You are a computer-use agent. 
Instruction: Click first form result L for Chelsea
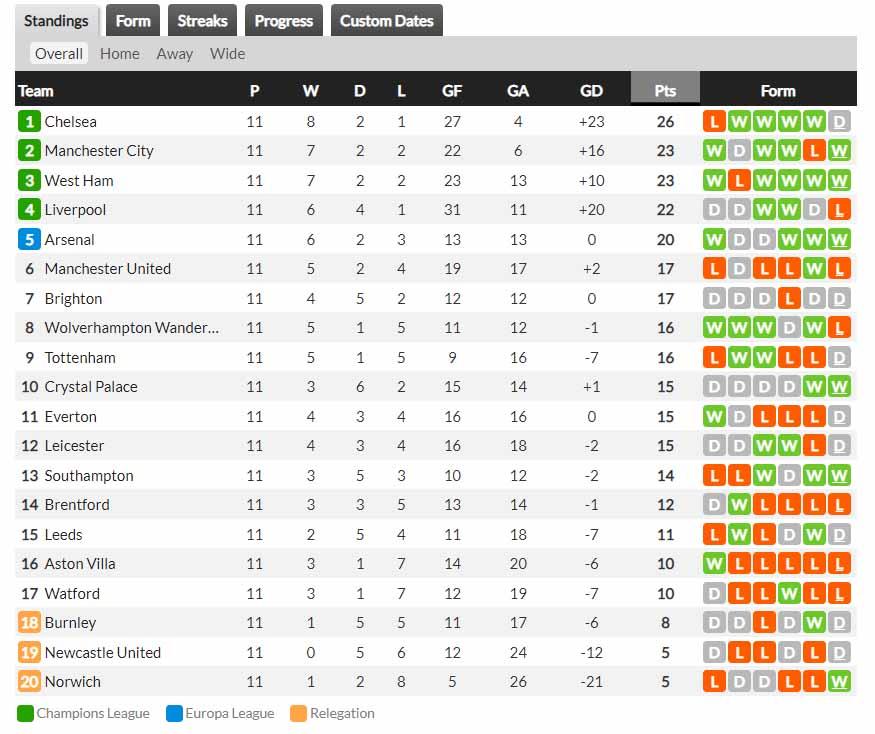click(x=714, y=122)
